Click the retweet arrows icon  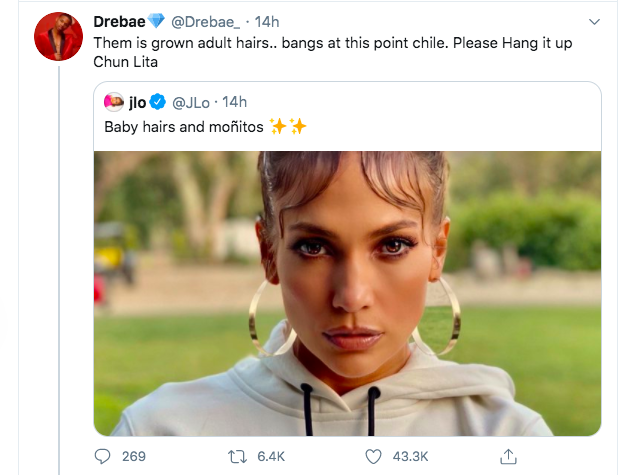tap(237, 456)
